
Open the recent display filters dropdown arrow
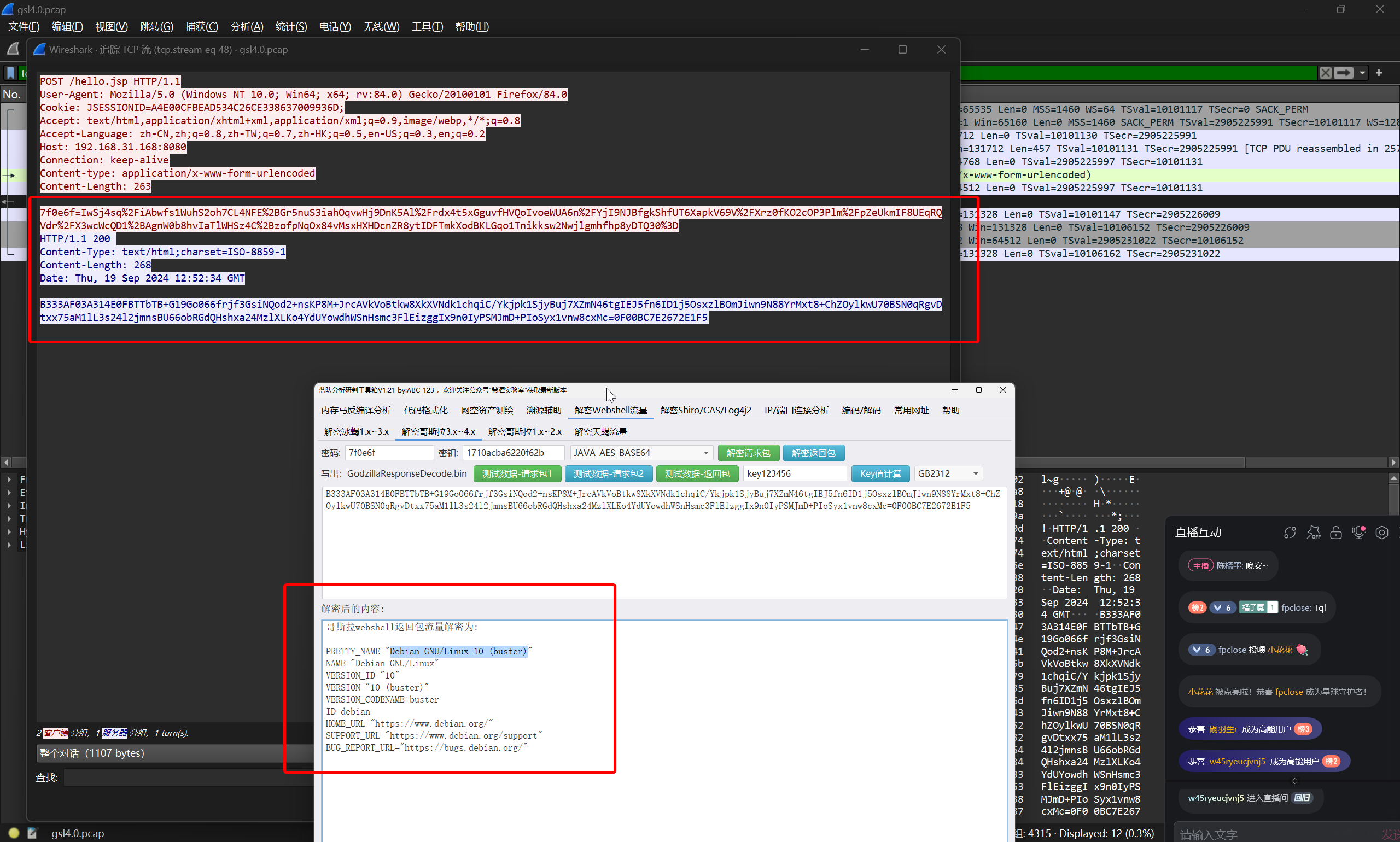tap(1363, 73)
